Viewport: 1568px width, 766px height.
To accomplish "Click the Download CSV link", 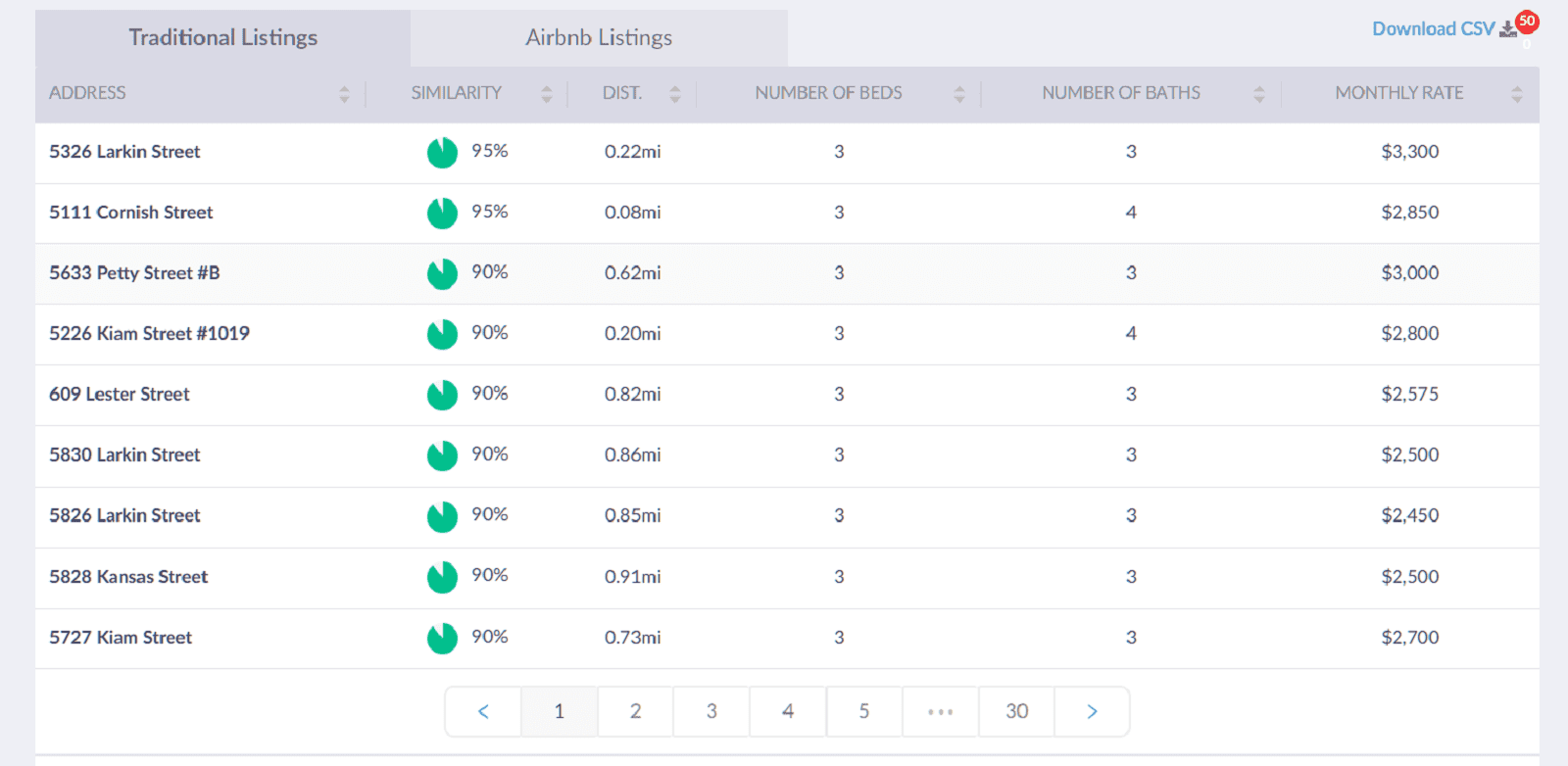I will [1433, 29].
